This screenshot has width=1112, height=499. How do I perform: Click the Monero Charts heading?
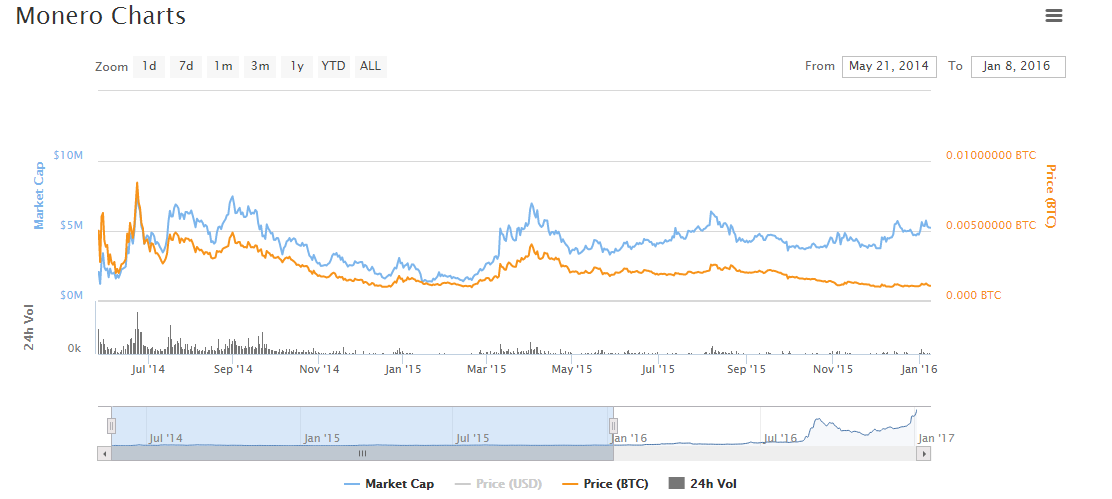click(101, 16)
